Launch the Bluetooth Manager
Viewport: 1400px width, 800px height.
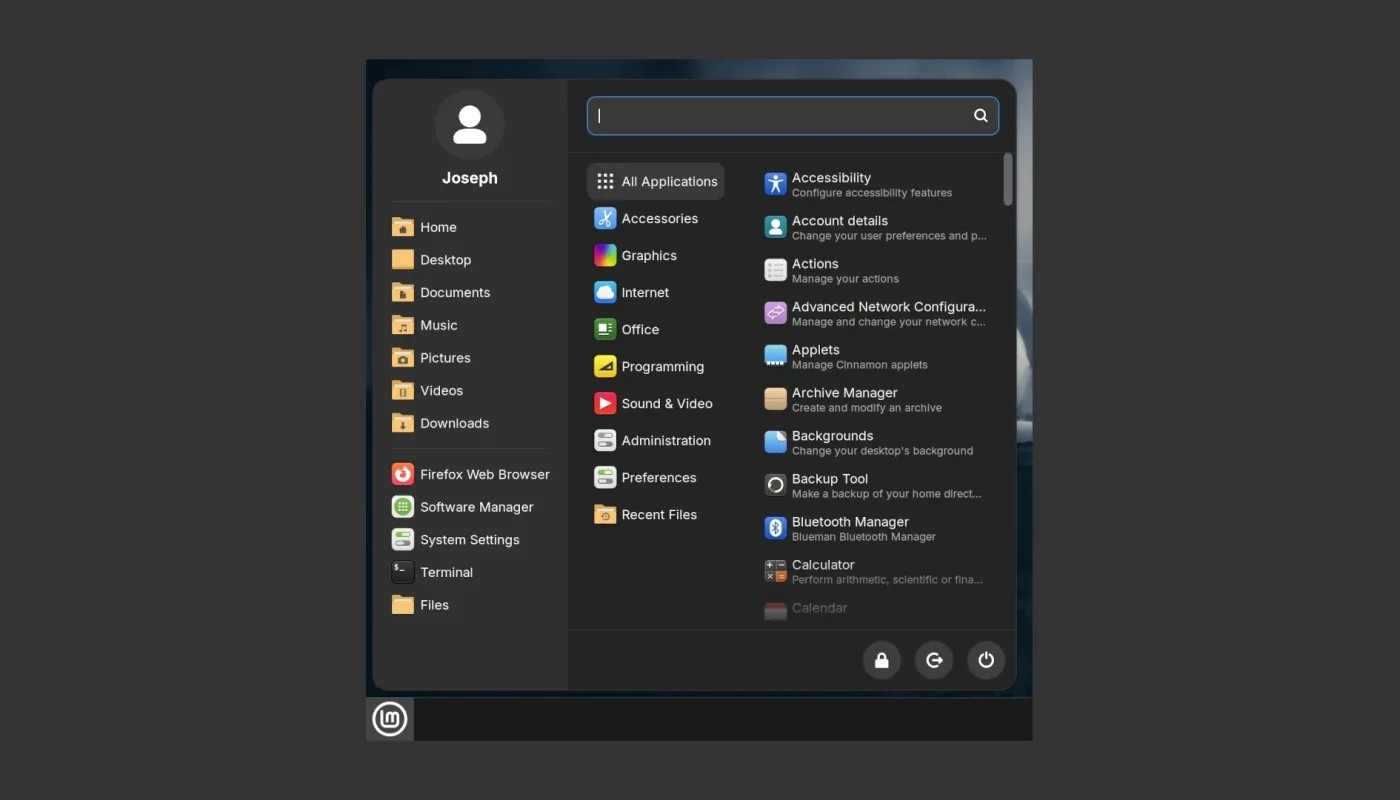click(x=850, y=528)
